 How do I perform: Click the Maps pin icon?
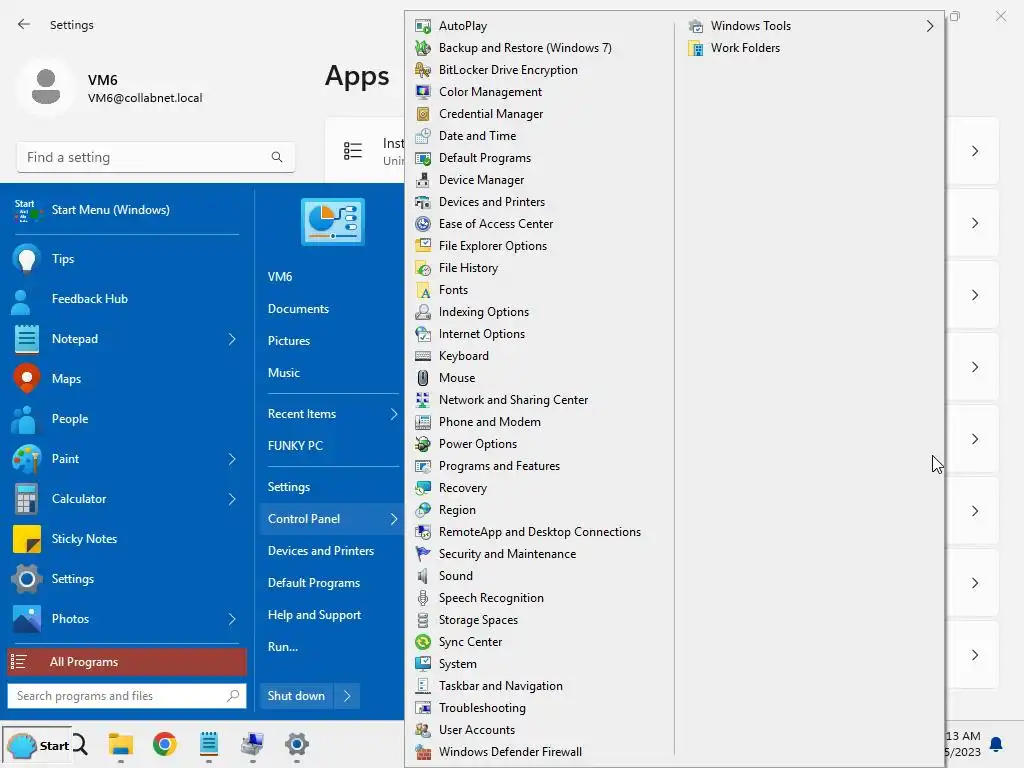27,379
